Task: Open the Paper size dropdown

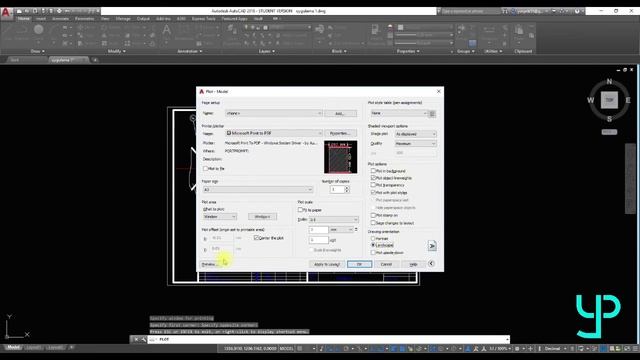Action: 258,190
